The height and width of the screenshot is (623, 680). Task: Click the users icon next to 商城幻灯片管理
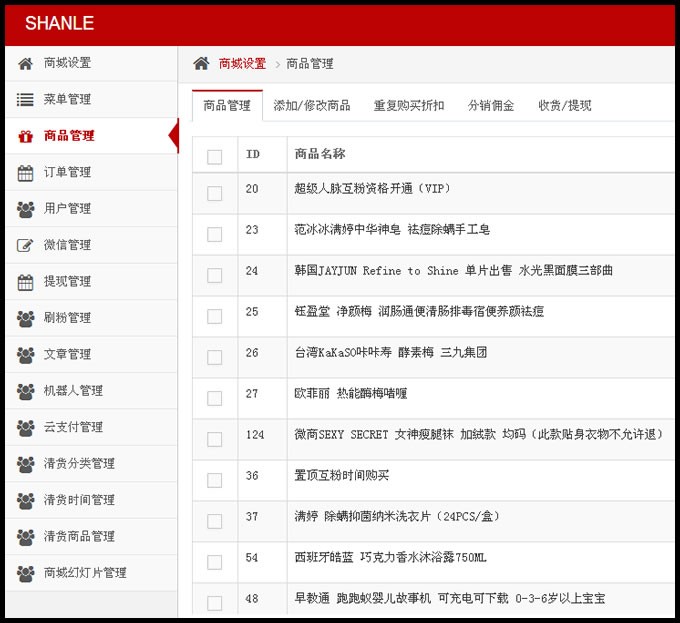(25, 574)
